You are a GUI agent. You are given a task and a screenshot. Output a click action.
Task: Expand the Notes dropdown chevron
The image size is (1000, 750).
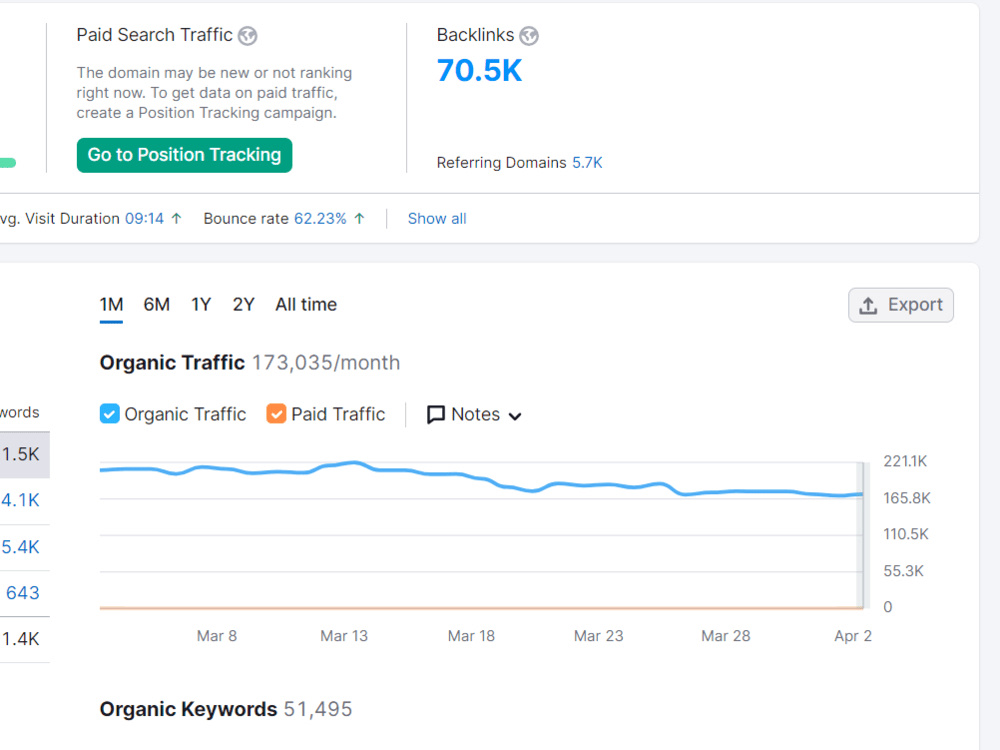[x=515, y=416]
